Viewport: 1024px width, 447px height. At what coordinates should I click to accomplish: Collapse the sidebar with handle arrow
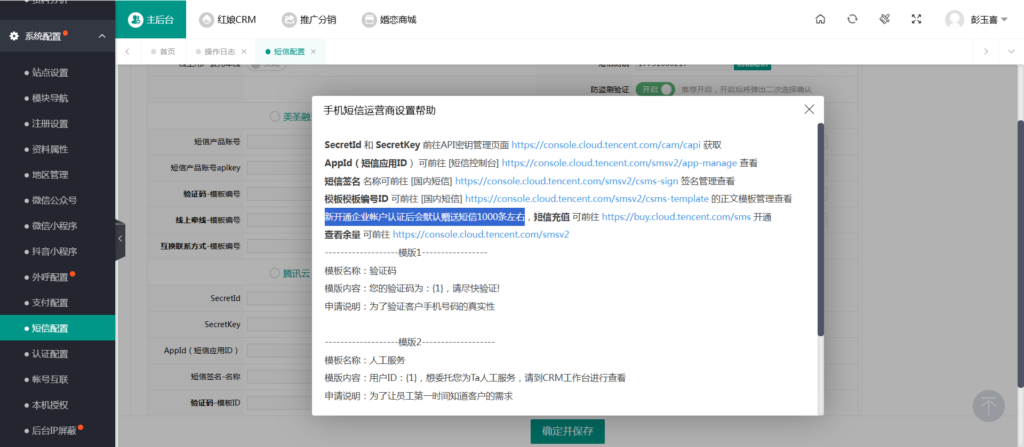click(120, 239)
